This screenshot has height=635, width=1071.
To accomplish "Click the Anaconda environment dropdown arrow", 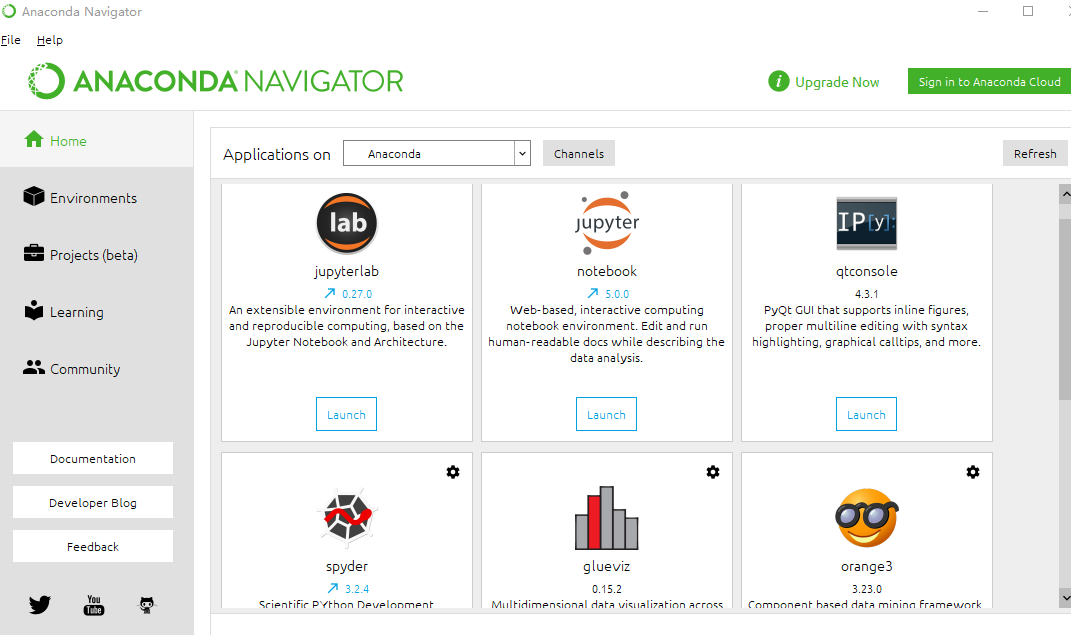I will coord(523,154).
